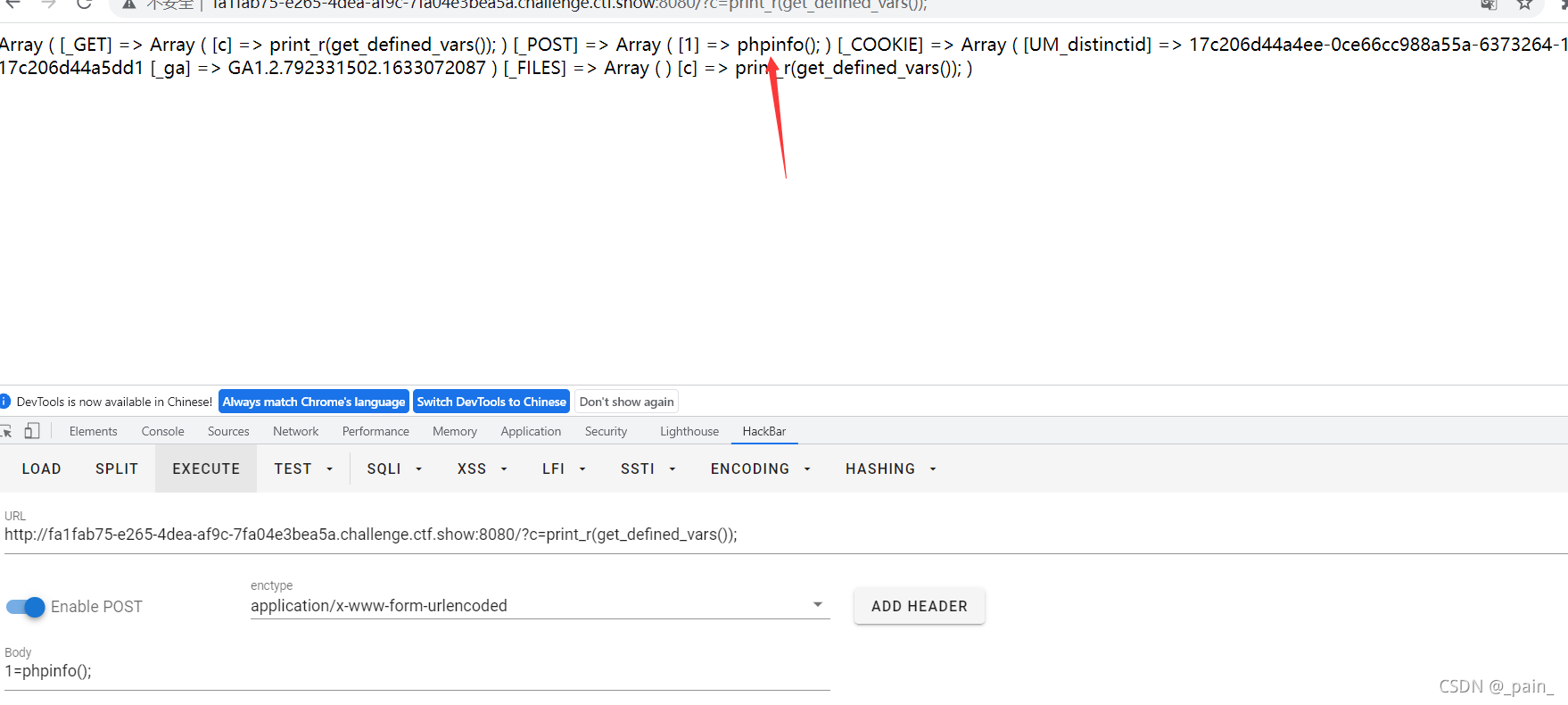Open the XSS dropdown
The width and height of the screenshot is (1568, 705).
(482, 469)
